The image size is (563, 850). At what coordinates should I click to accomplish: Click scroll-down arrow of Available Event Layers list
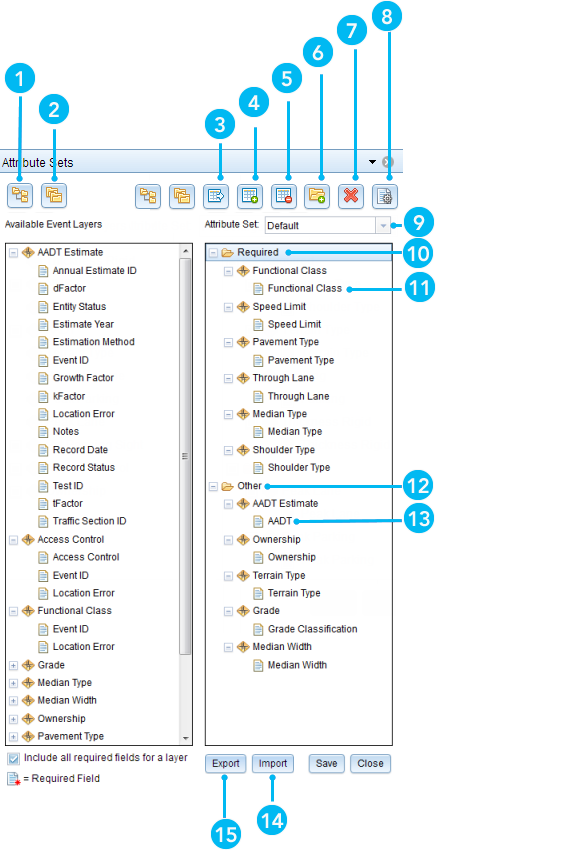pyautogui.click(x=185, y=738)
